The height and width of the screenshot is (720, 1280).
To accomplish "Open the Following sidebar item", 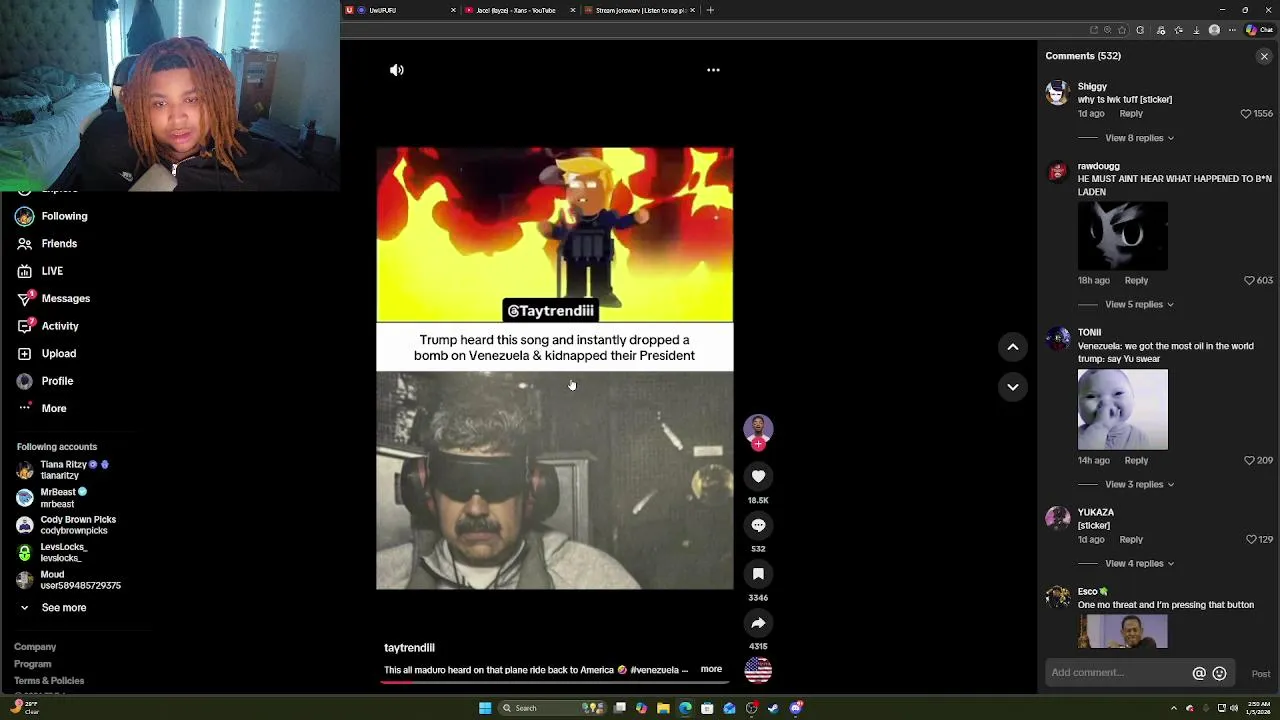I will click(64, 216).
